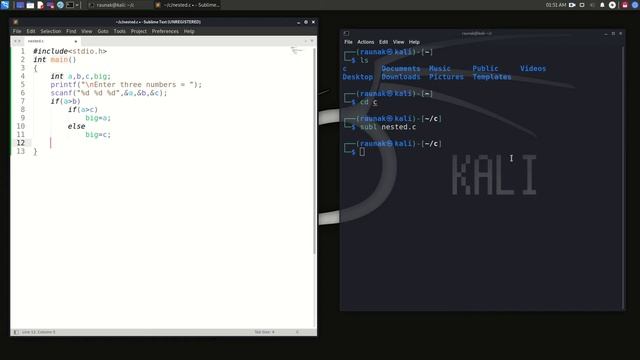This screenshot has height=360, width=640.
Task: Open the Goto menu in Sublime Text
Action: pyautogui.click(x=103, y=31)
